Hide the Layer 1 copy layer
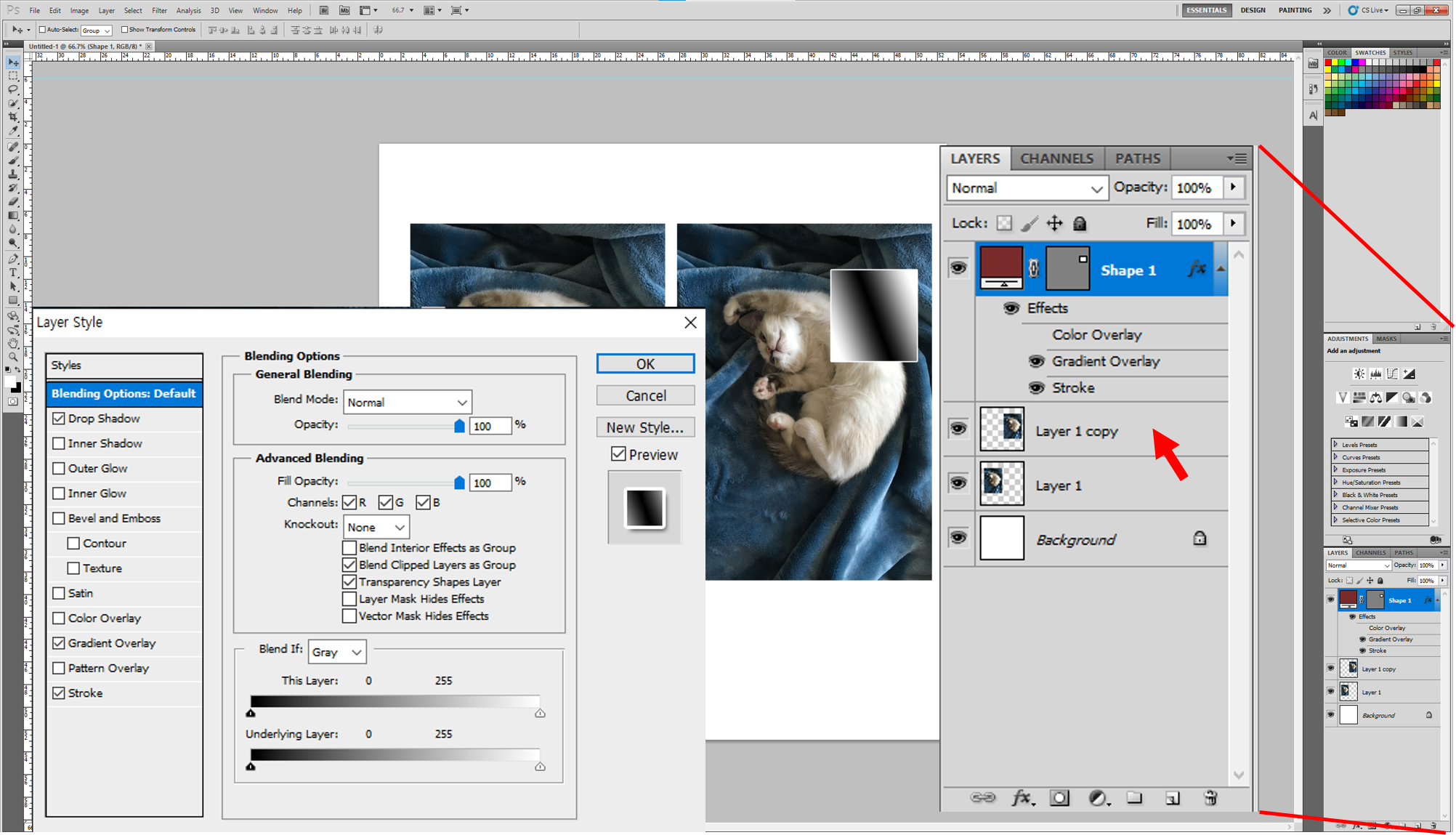Viewport: 1456px width, 835px height. [x=958, y=429]
